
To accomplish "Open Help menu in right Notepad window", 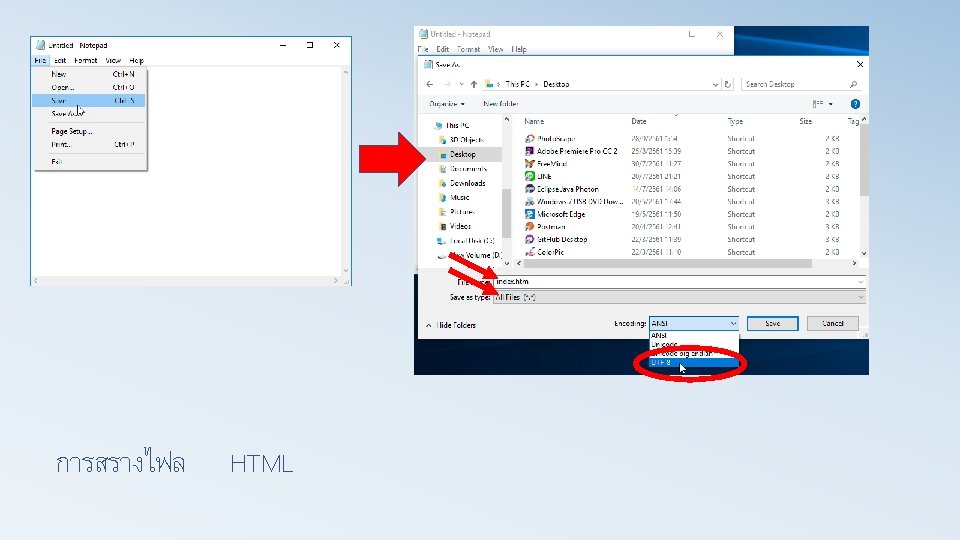I will point(519,50).
